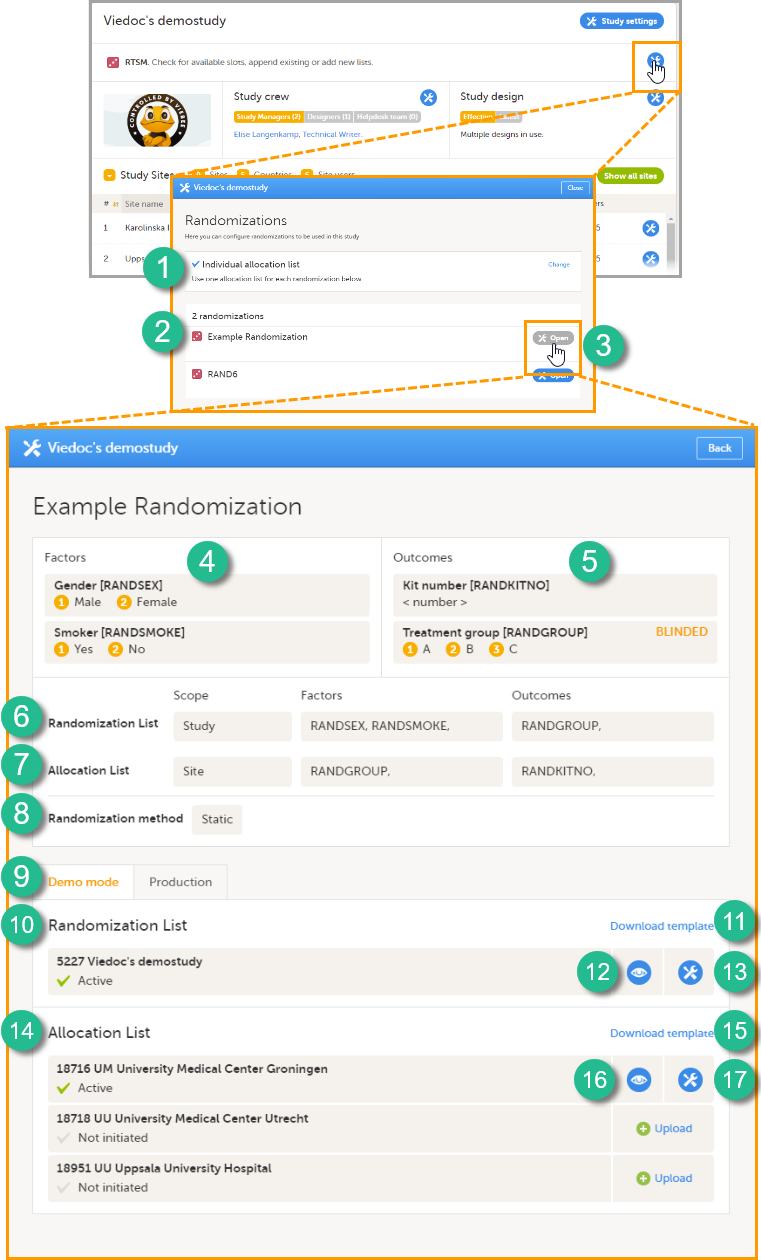View the Randomization List eye icon

pyautogui.click(x=639, y=971)
